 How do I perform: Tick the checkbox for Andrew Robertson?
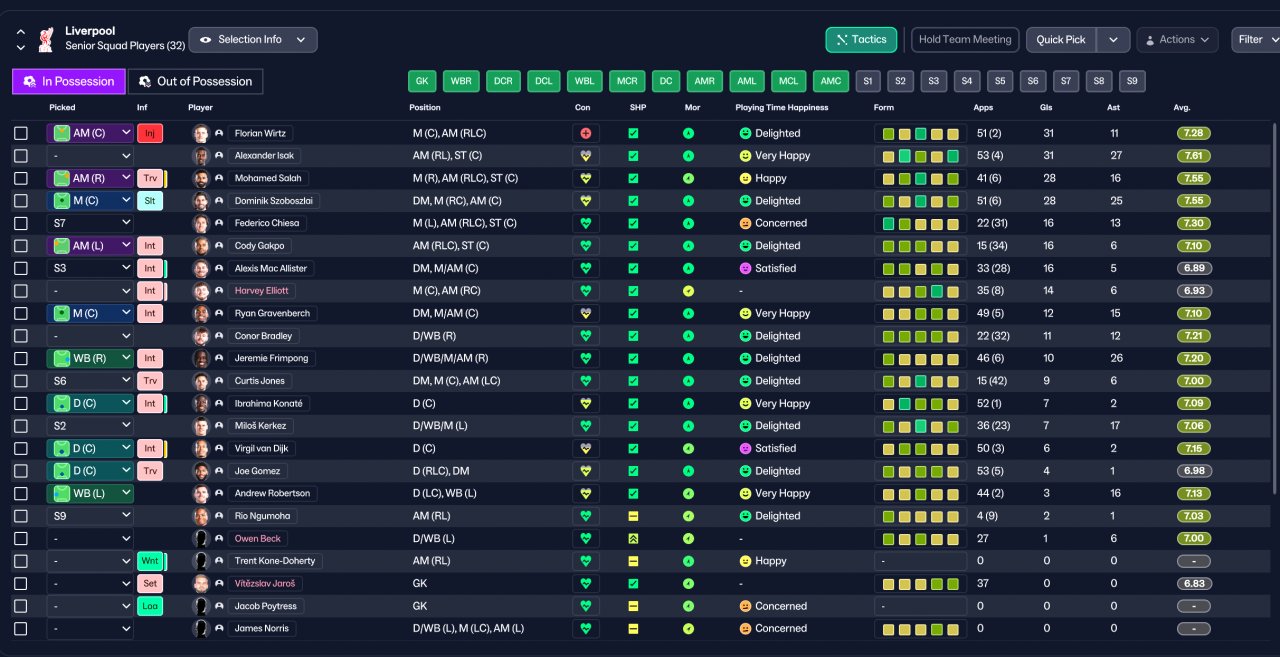coord(21,493)
